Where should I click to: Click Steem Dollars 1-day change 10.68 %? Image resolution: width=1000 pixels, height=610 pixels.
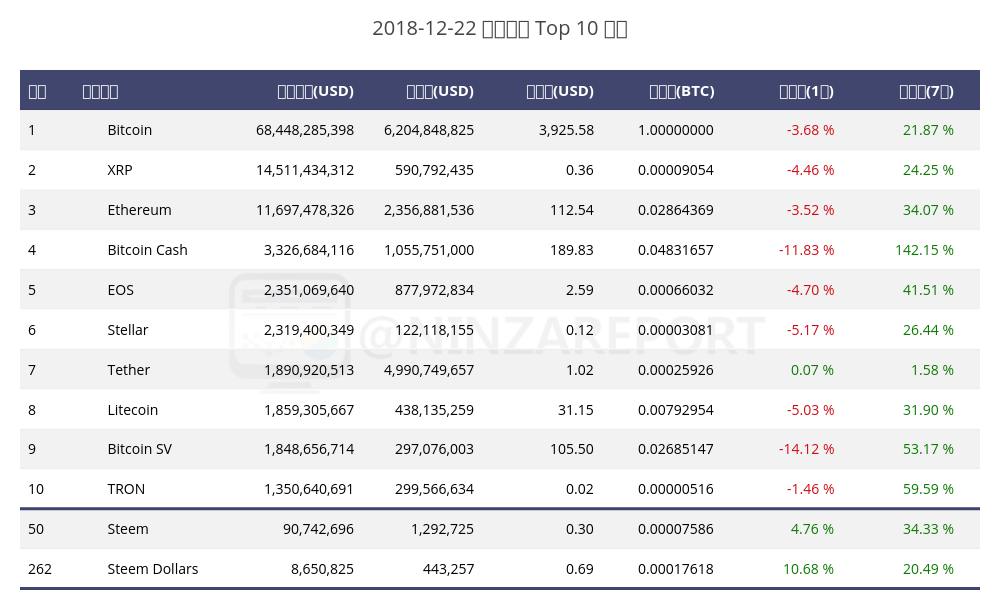tap(808, 569)
